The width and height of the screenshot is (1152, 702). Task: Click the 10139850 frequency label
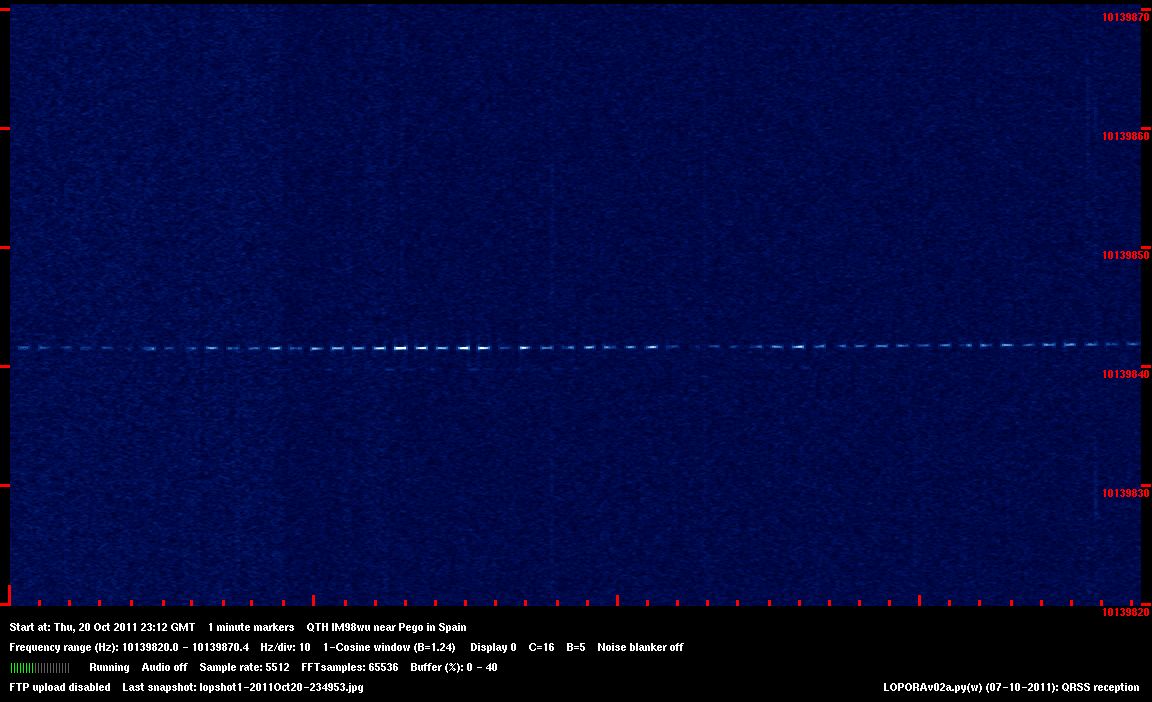tap(1126, 256)
